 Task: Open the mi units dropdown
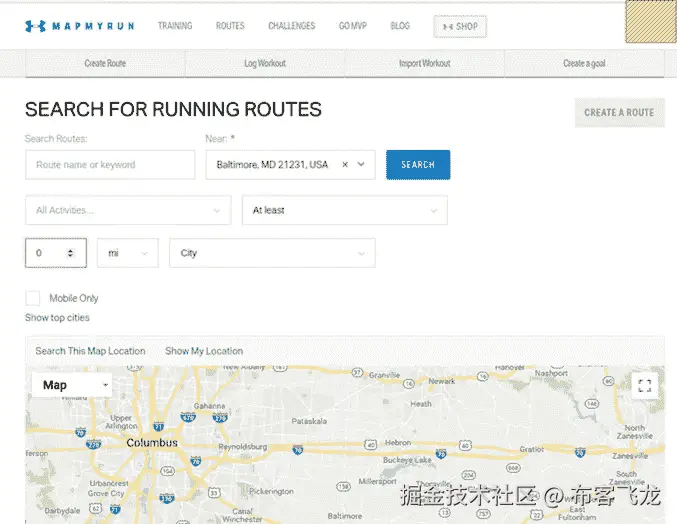point(127,253)
